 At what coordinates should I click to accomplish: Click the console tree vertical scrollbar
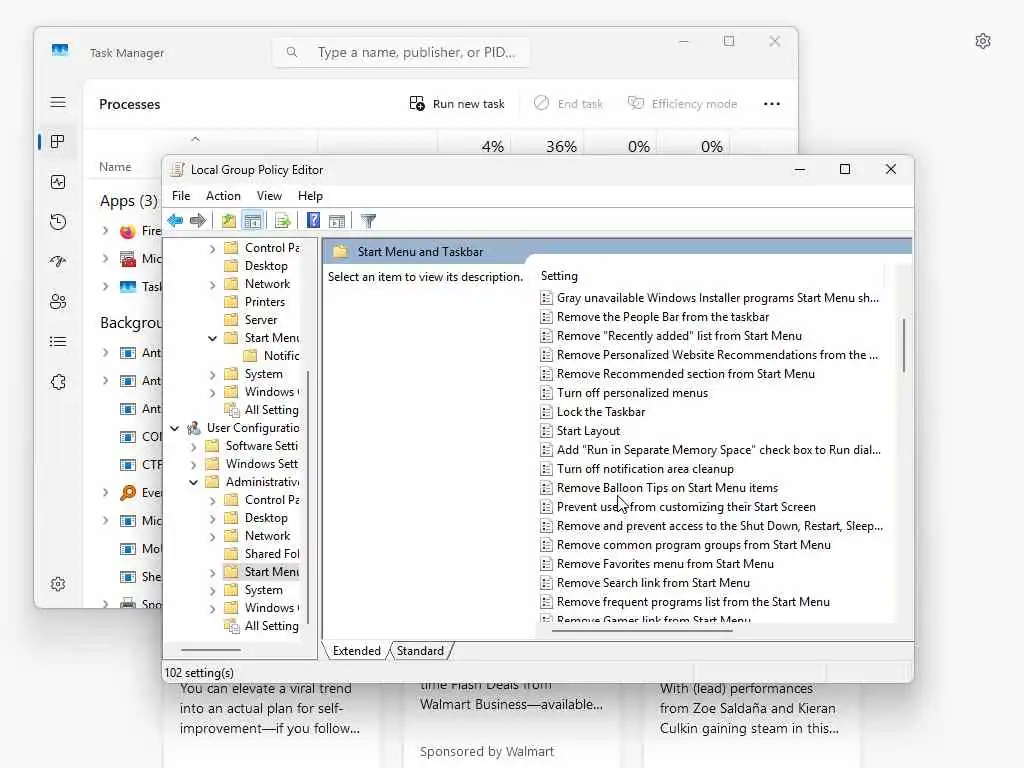point(308,496)
